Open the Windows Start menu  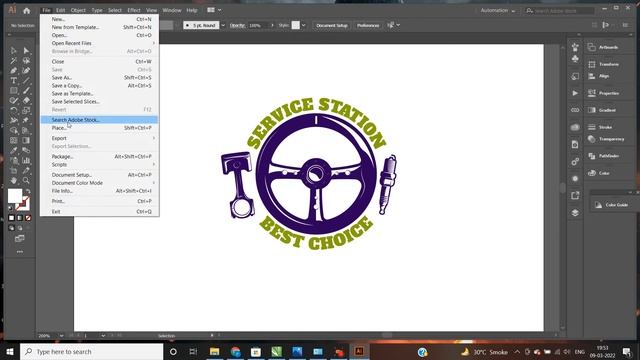(x=10, y=351)
